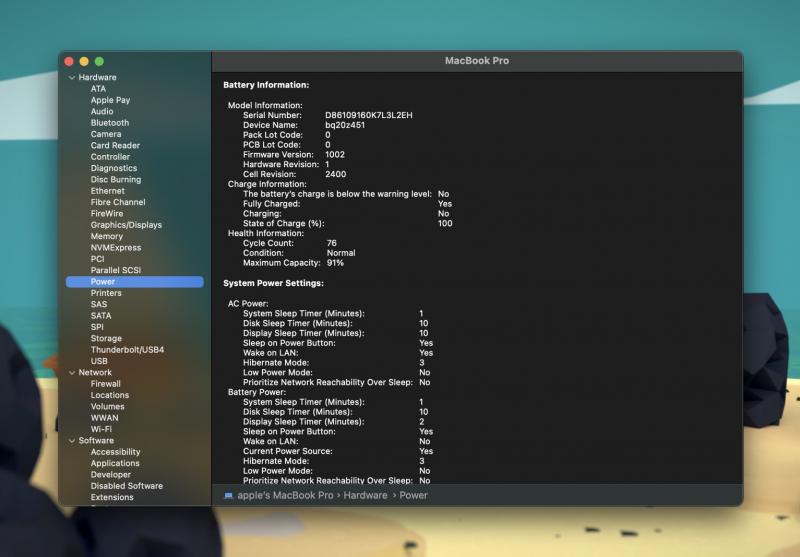Select Volumes under Network
This screenshot has height=557, width=800.
point(108,407)
